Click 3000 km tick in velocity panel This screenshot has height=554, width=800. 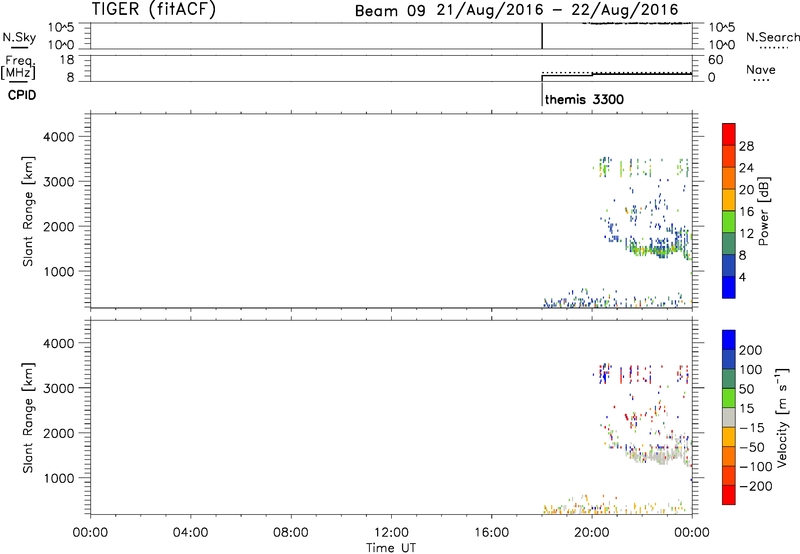click(59, 388)
